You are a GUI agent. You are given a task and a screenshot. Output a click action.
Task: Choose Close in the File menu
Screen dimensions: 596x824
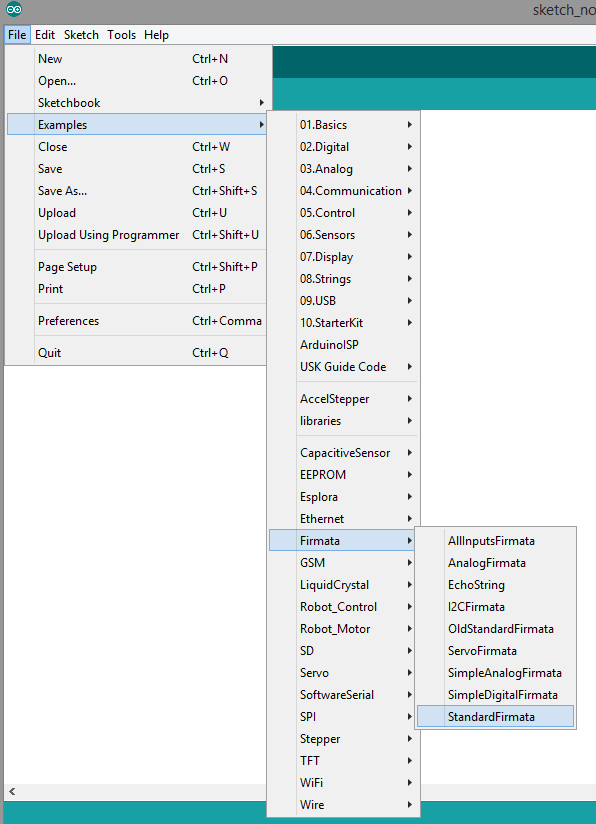[x=137, y=147]
